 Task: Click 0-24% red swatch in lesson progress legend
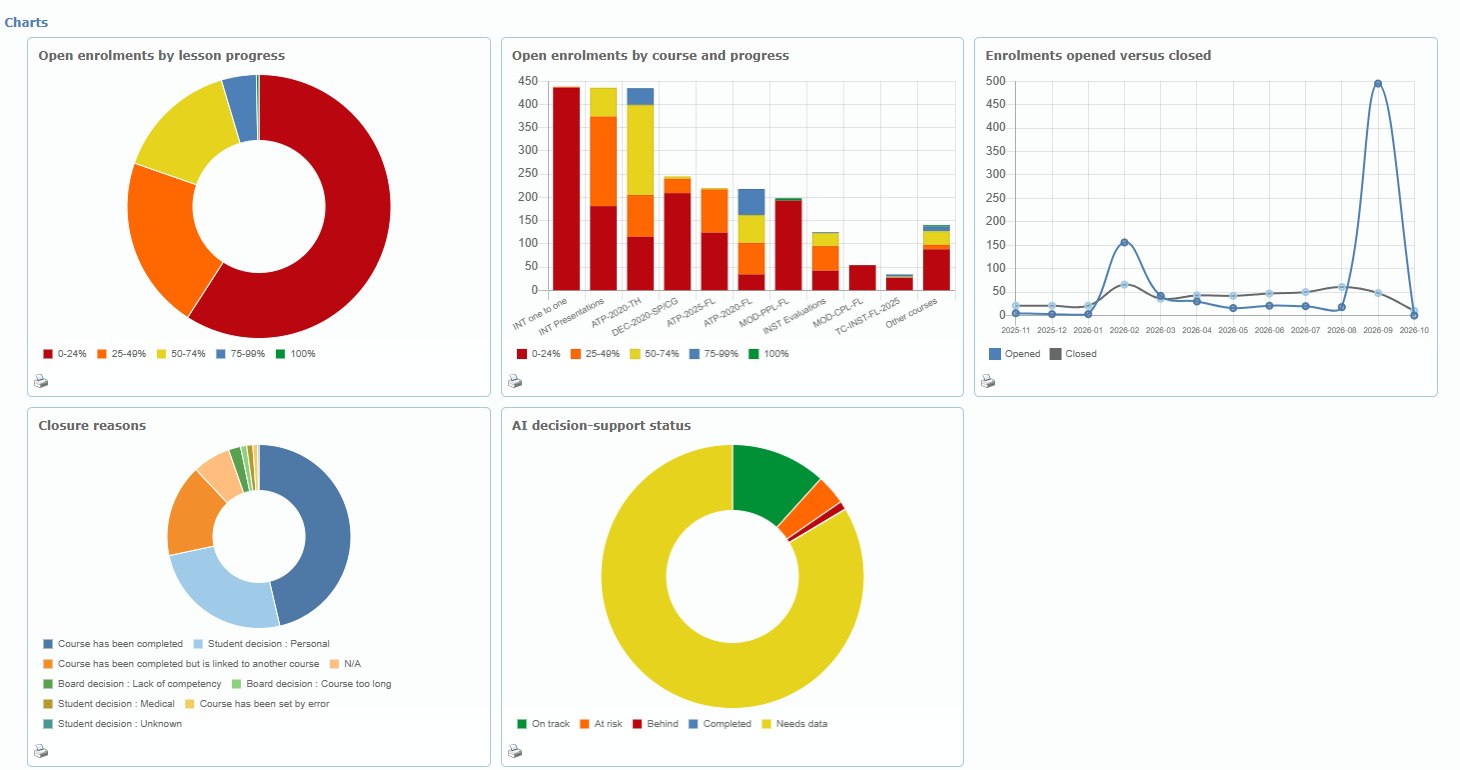[47, 354]
